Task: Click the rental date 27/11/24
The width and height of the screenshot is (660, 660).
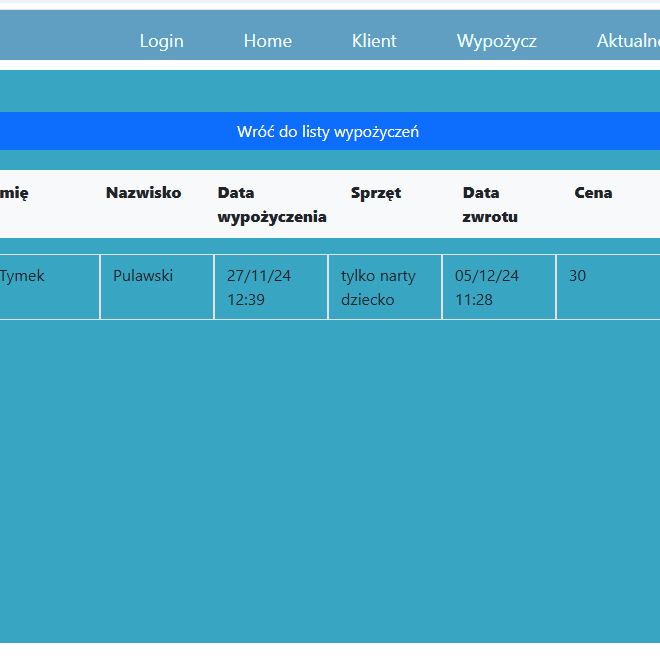Action: (259, 276)
